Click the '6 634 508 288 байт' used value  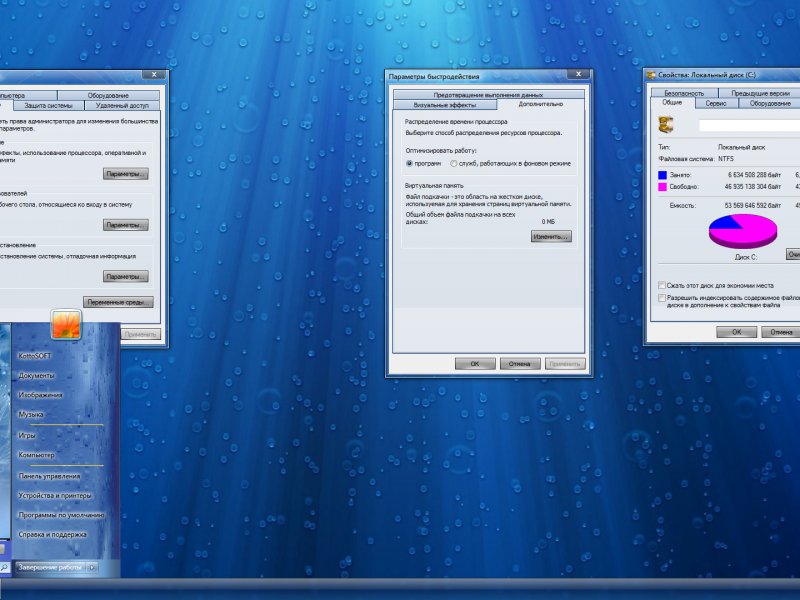pyautogui.click(x=754, y=175)
